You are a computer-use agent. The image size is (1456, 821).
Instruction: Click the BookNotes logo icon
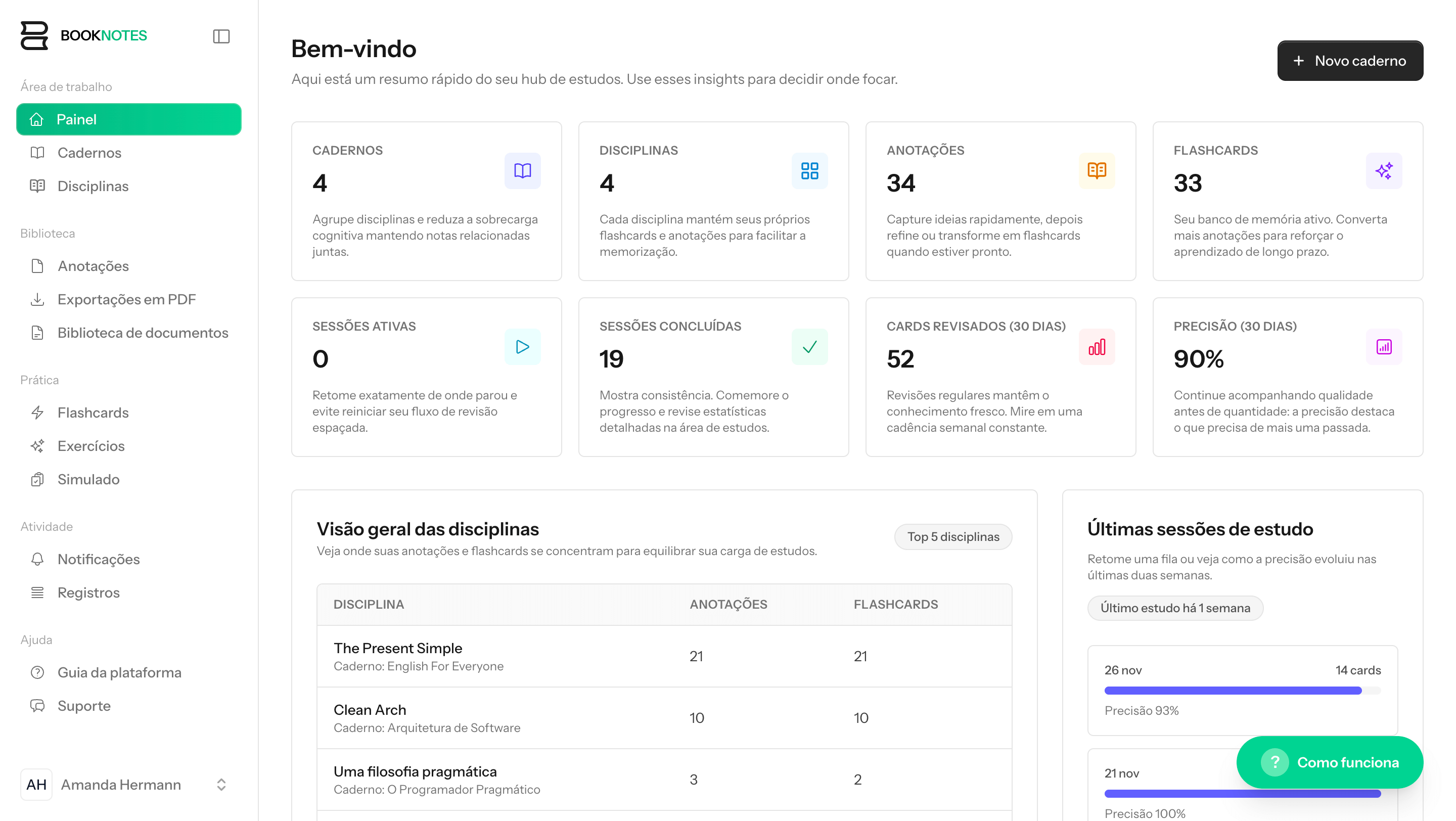tap(33, 35)
